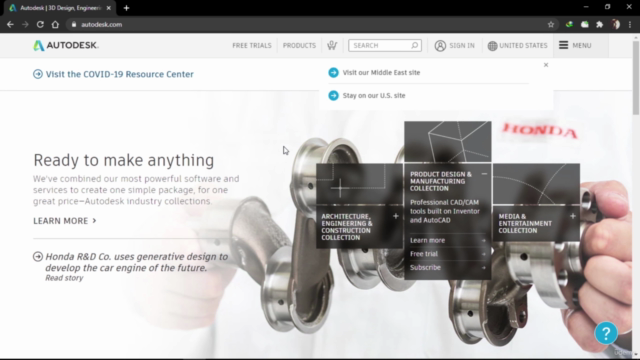Bookmark this page with the star icon
Viewport: 640px width, 360px height.
click(x=551, y=24)
